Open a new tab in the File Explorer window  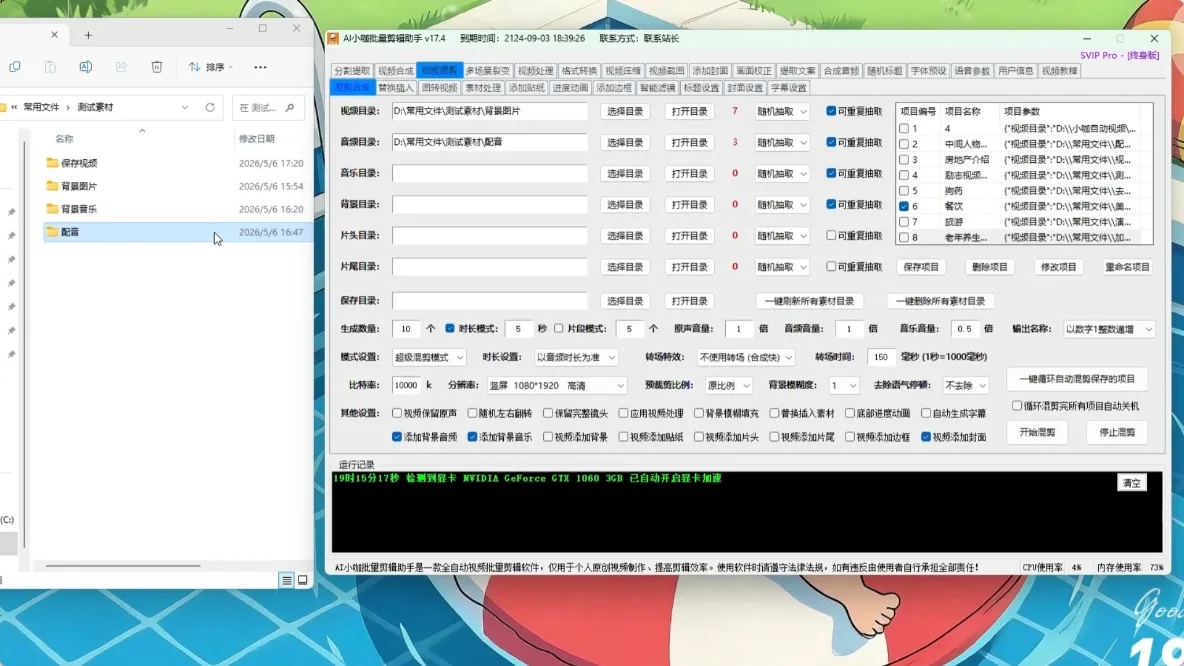pos(88,35)
